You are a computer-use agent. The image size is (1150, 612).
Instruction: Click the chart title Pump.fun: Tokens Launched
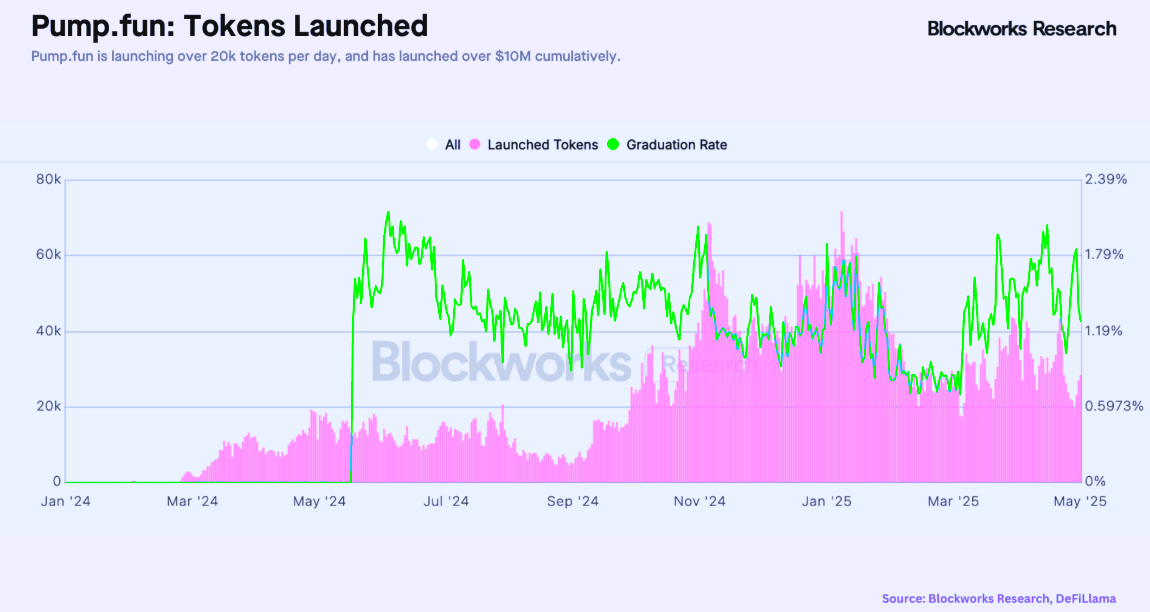coord(230,26)
